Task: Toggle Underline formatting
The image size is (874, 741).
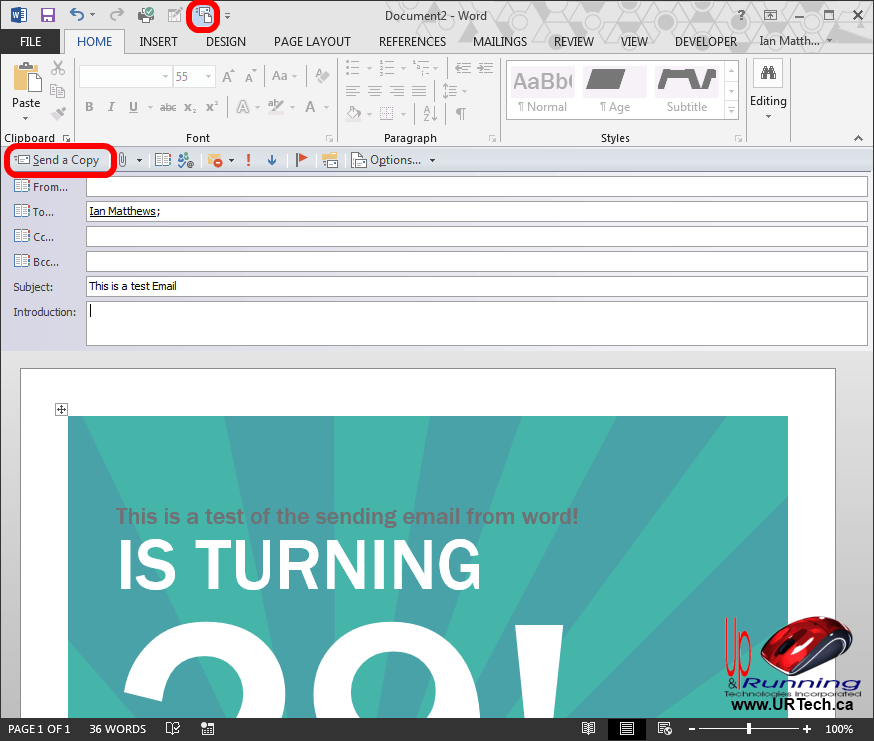Action: coord(133,107)
